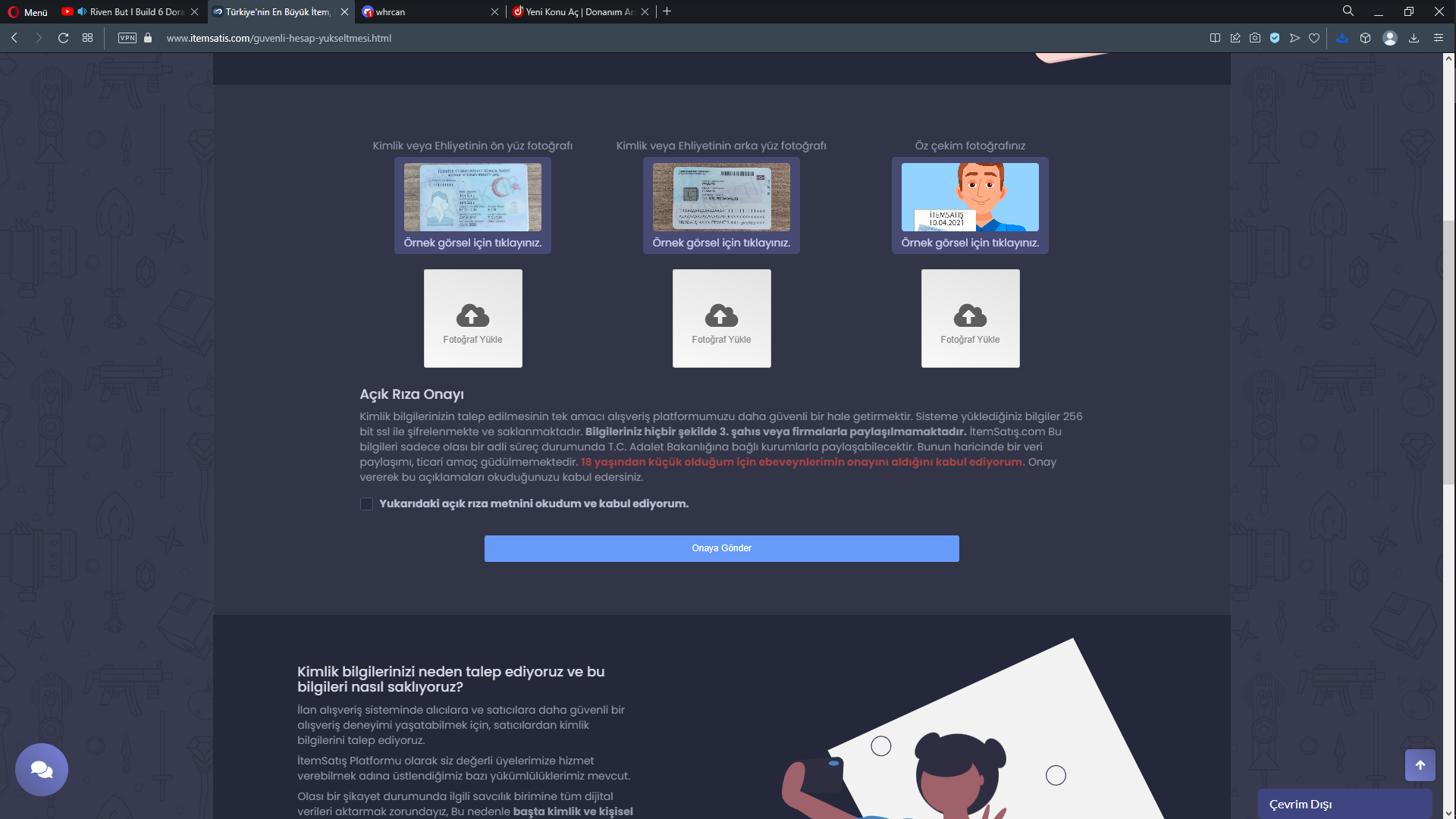The image size is (1456, 819).
Task: Expand the Çevrim Dışı chat panel
Action: pos(1344,804)
